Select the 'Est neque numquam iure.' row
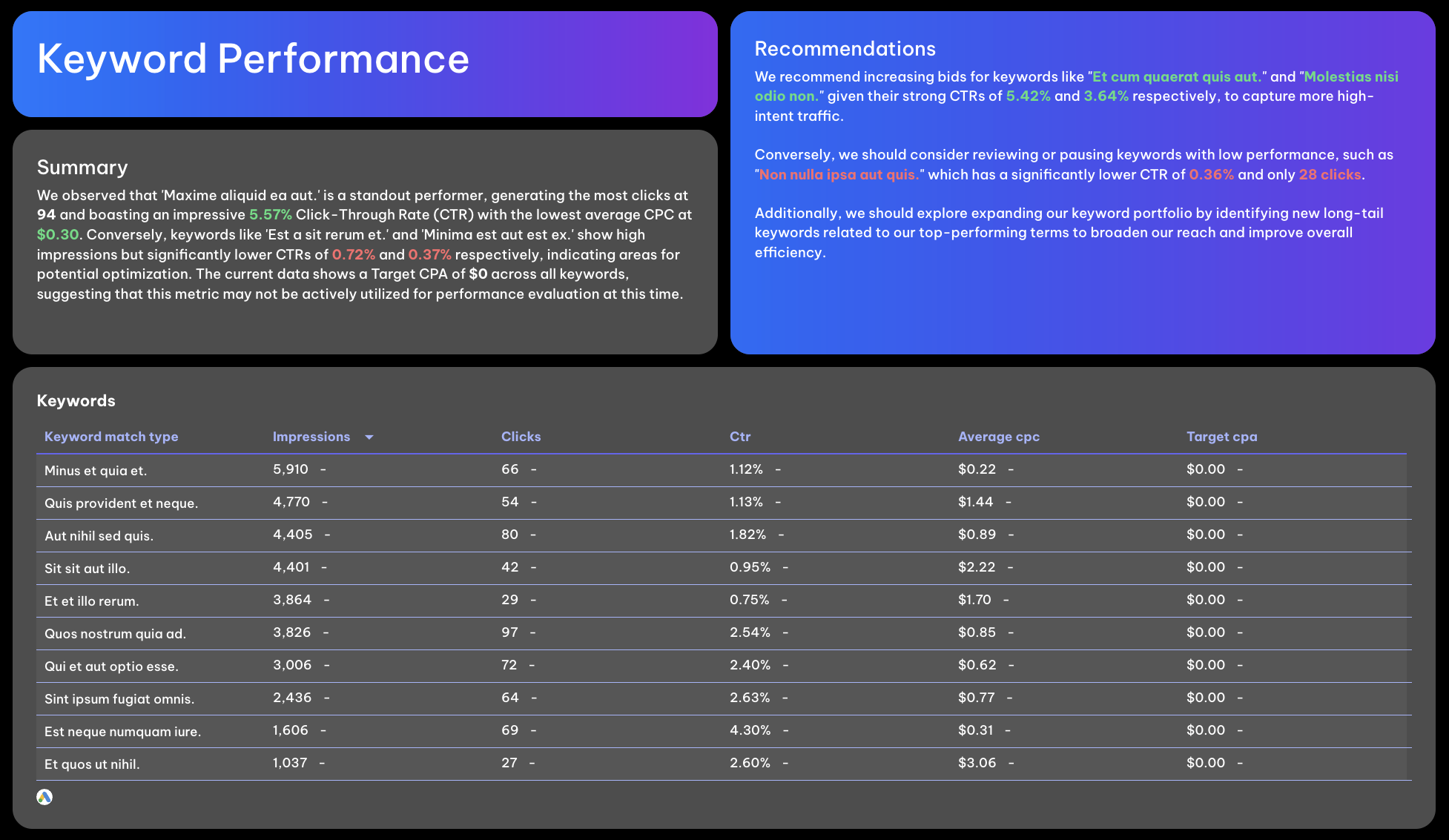Viewport: 1449px width, 840px height. coord(122,731)
